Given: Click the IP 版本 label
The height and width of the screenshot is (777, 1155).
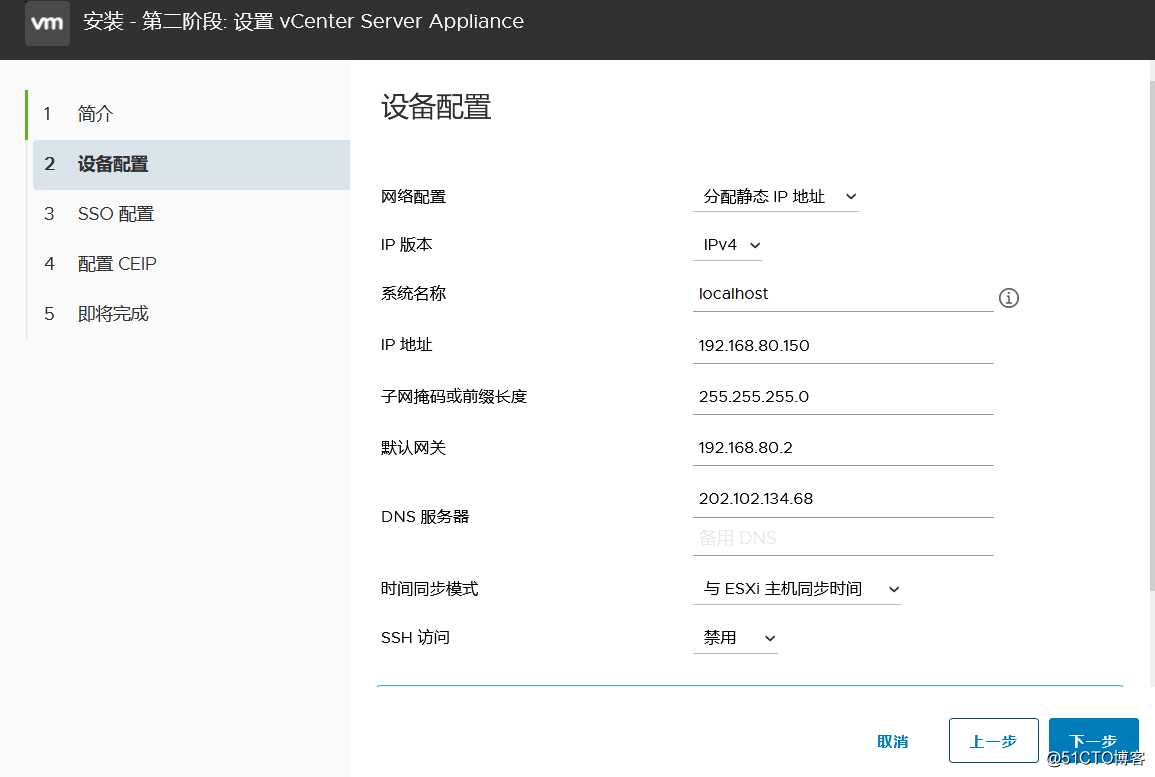Looking at the screenshot, I should (x=406, y=245).
